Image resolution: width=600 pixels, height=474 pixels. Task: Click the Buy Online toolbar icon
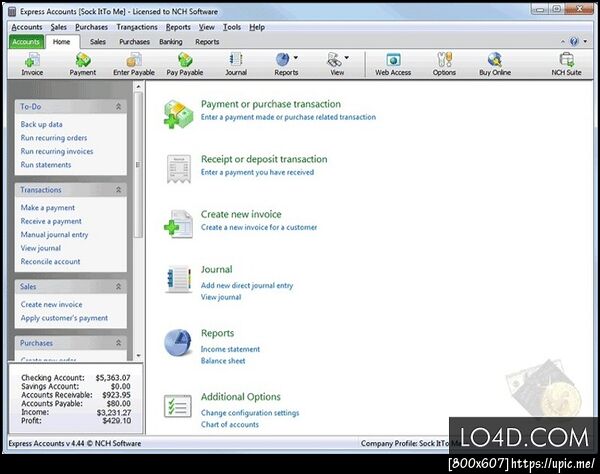(x=495, y=60)
